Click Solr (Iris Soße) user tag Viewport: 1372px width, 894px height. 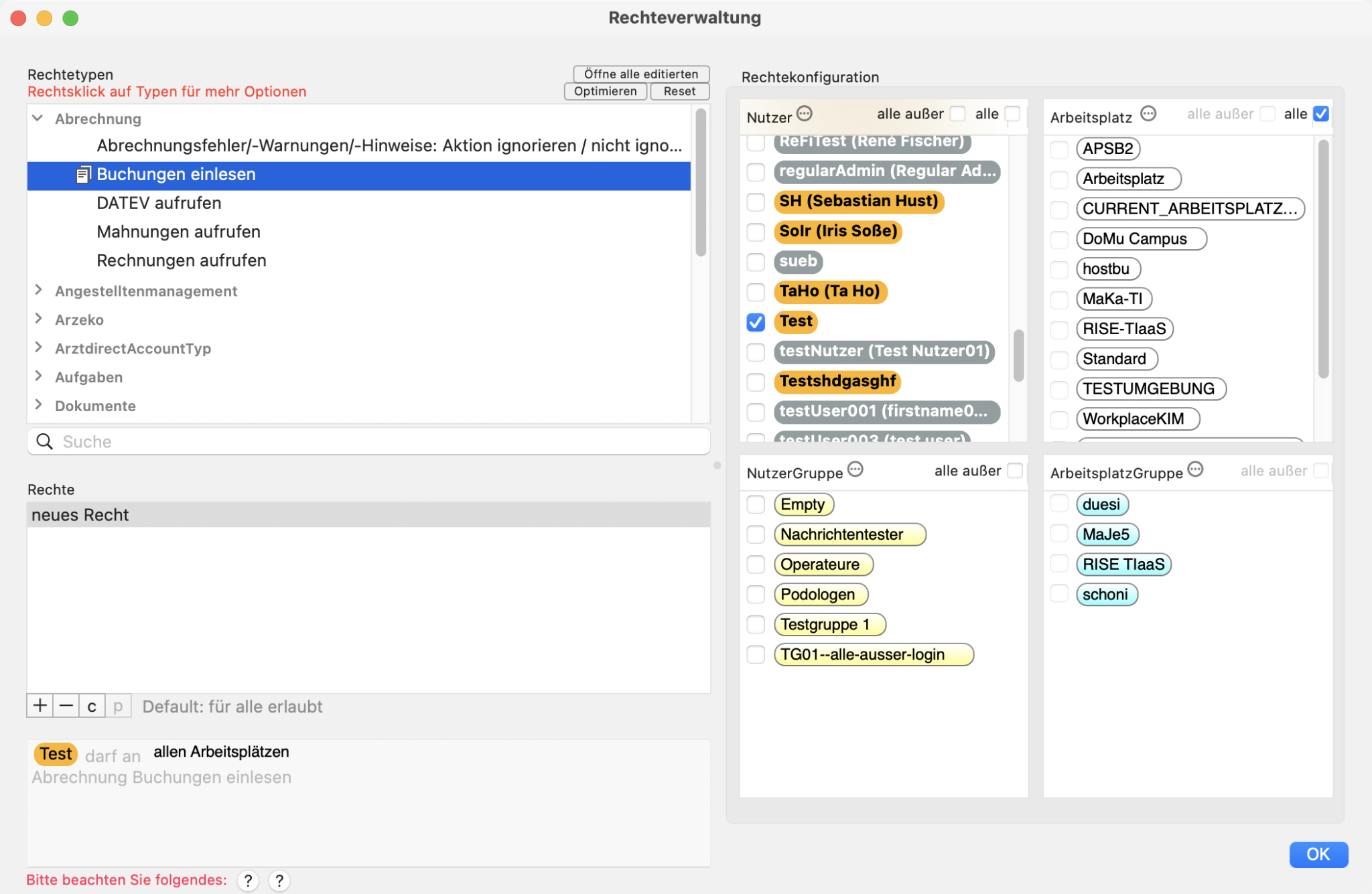[838, 232]
